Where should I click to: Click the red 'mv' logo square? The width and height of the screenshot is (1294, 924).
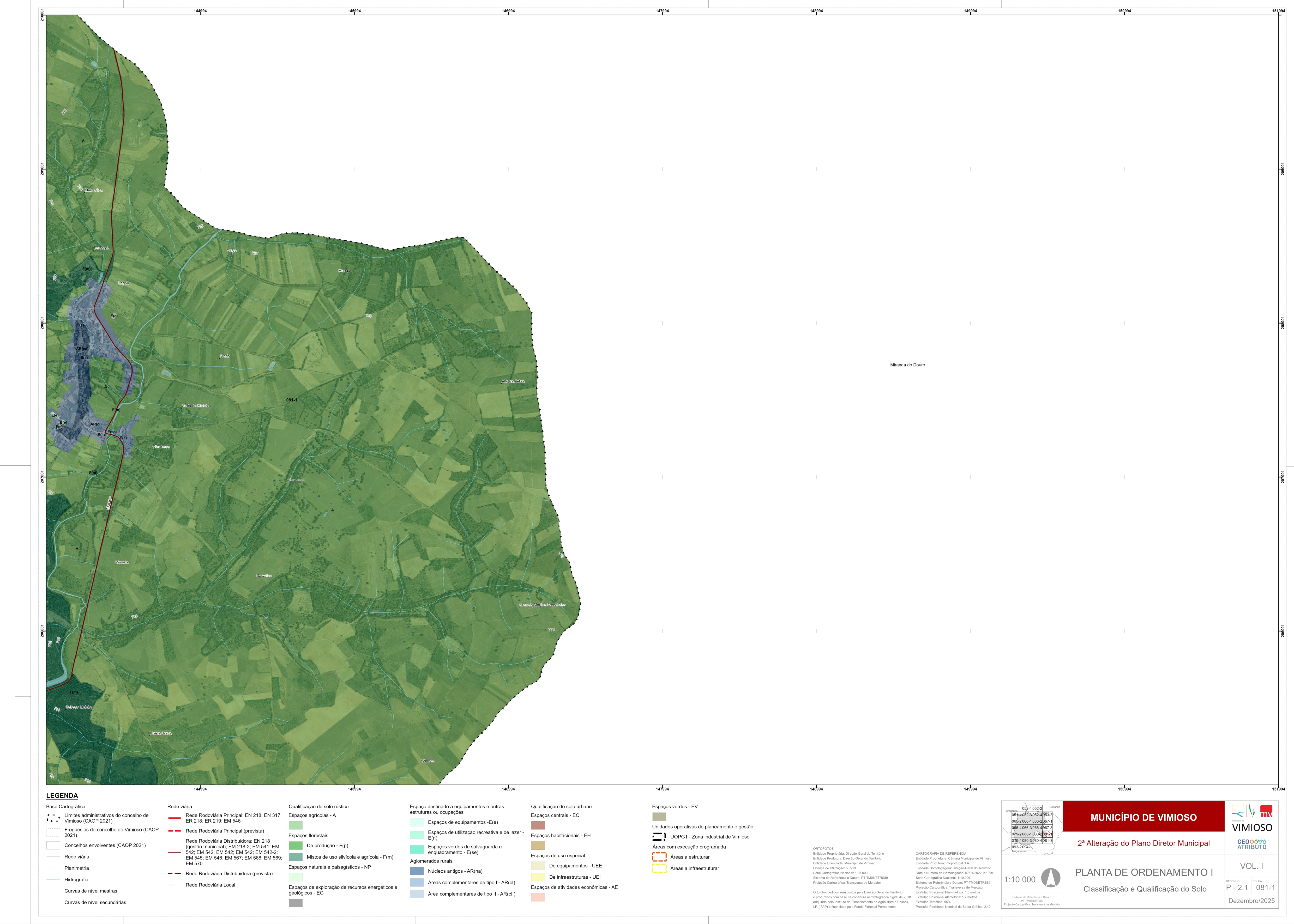[x=1266, y=811]
